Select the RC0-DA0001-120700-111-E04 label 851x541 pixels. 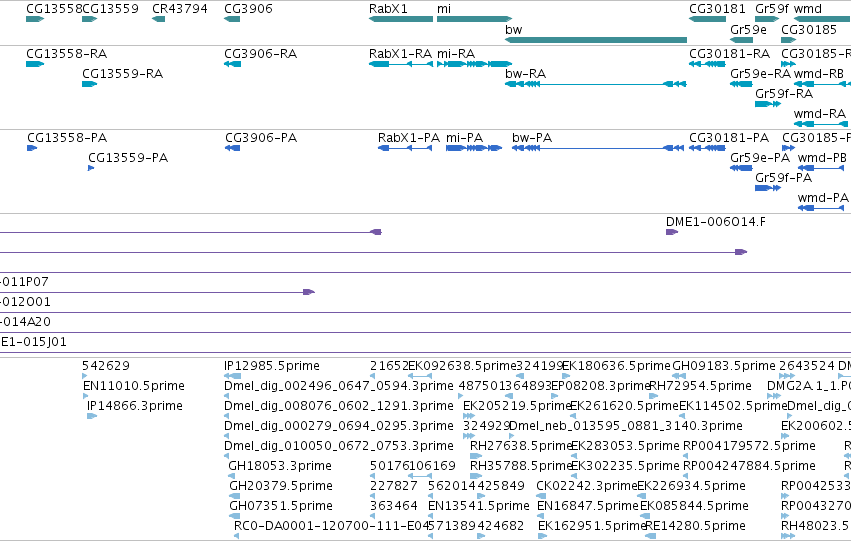tap(332, 527)
